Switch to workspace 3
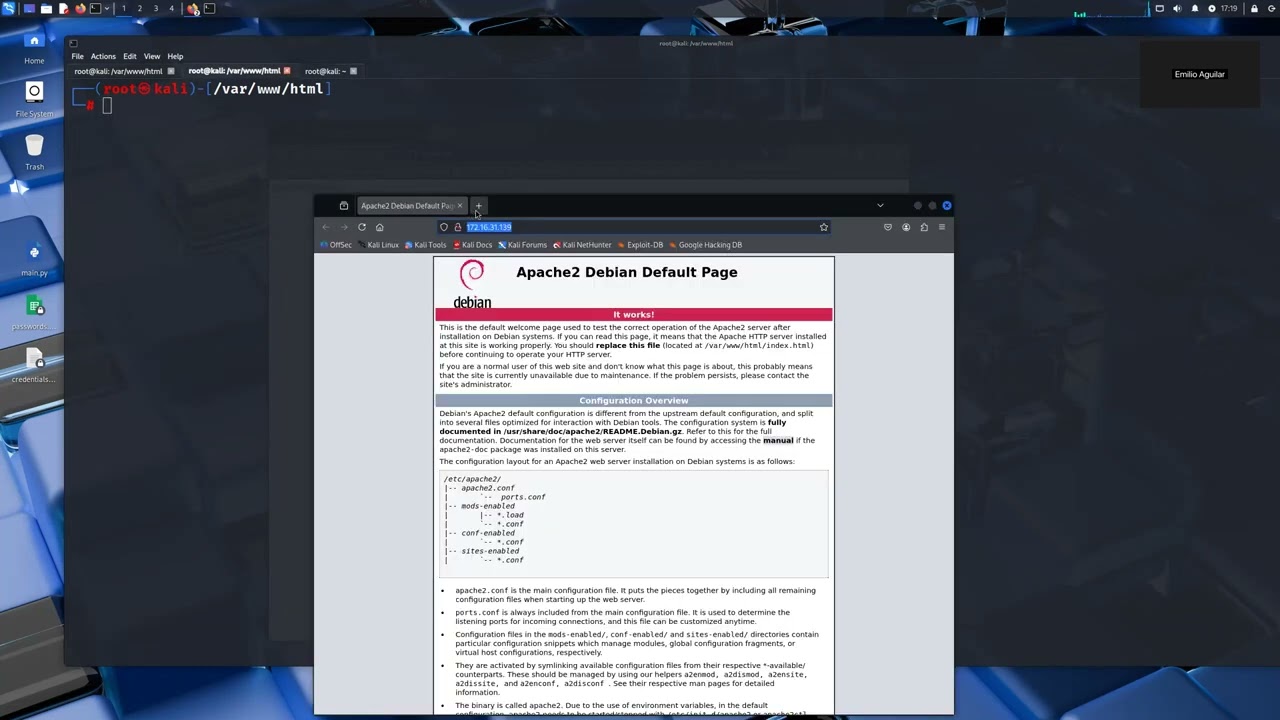This screenshot has height=720, width=1280. click(156, 8)
